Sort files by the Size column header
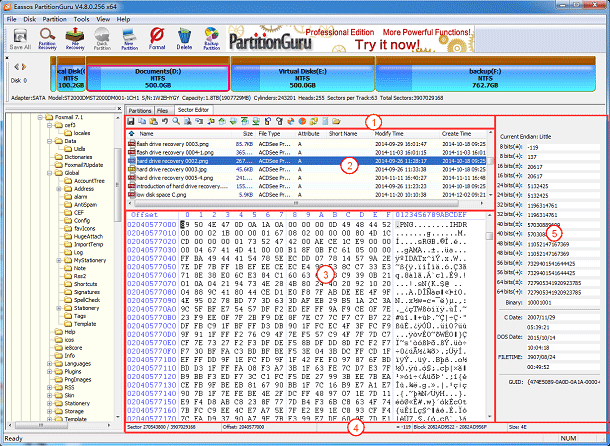The width and height of the screenshot is (610, 446). tap(248, 134)
